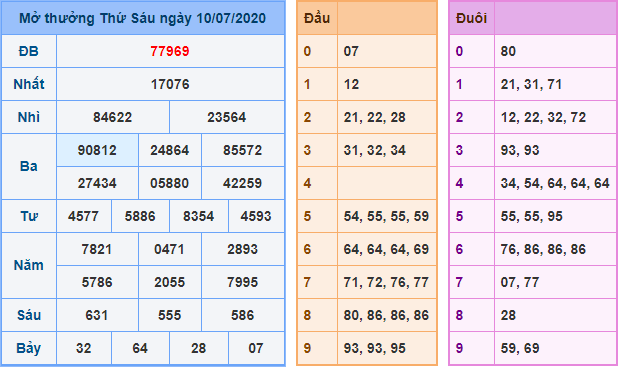
Task: Select fifth prize number 7995
Action: pyautogui.click(x=242, y=283)
